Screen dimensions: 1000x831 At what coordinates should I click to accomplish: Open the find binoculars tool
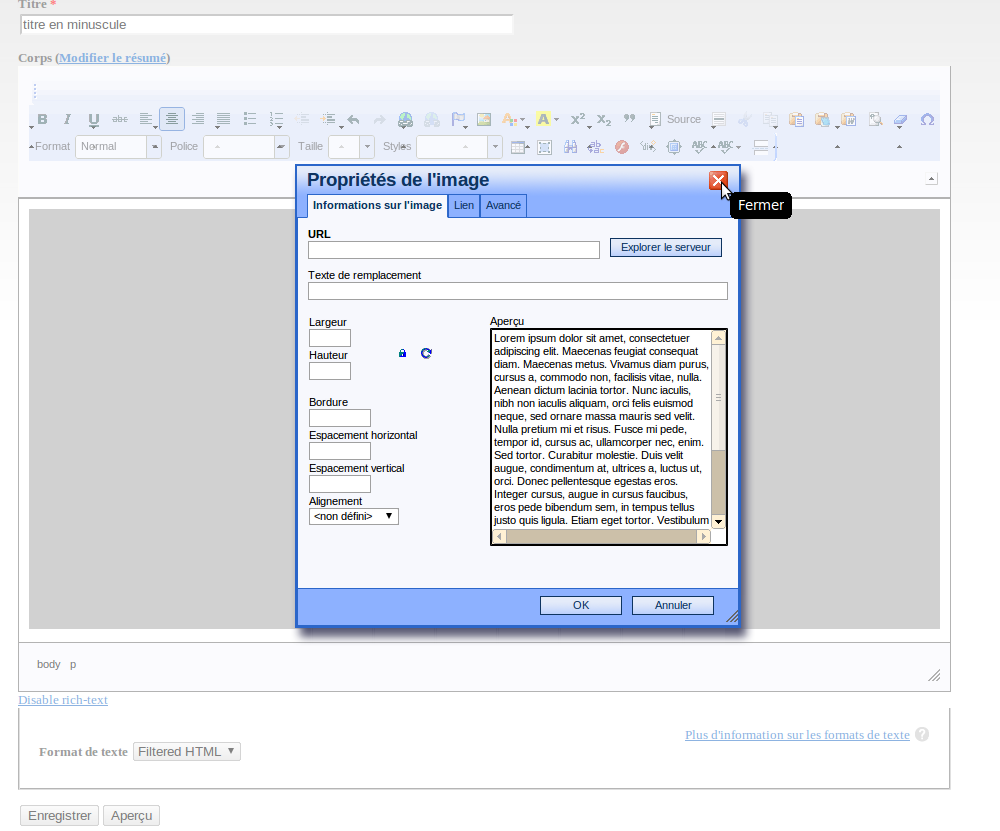[x=570, y=147]
